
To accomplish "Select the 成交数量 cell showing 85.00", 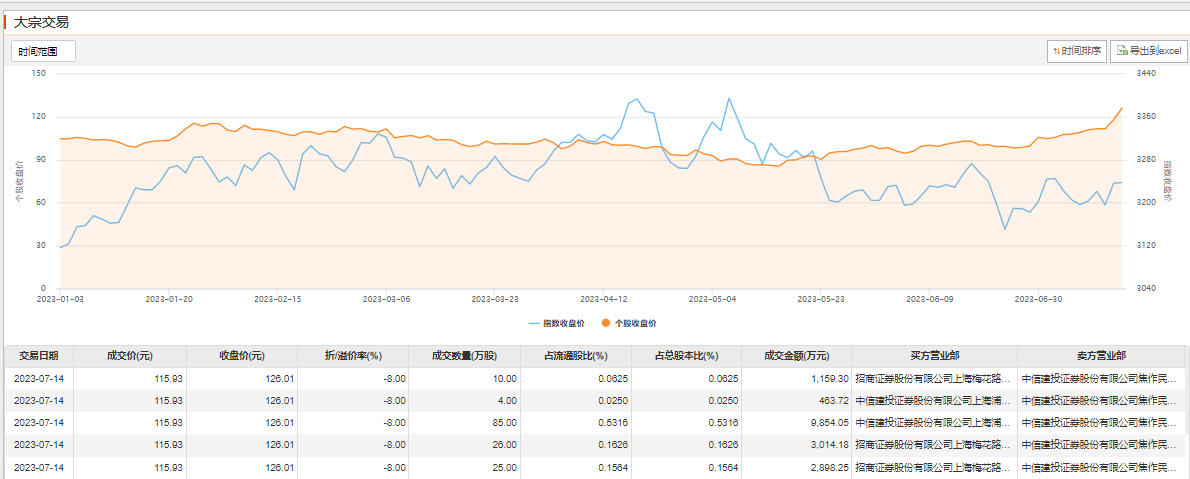I will click(464, 423).
